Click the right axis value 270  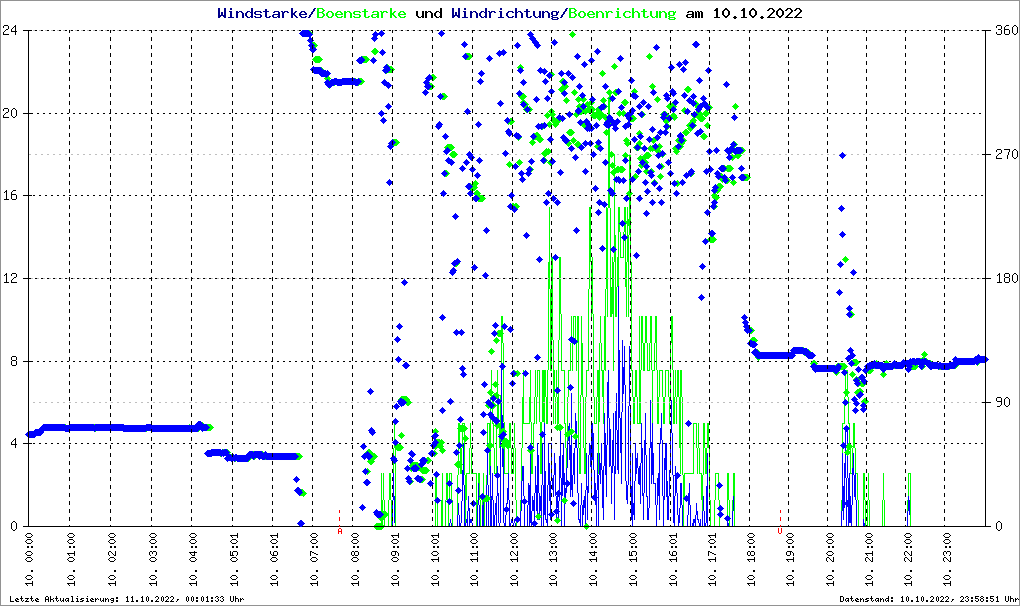[x=1006, y=154]
